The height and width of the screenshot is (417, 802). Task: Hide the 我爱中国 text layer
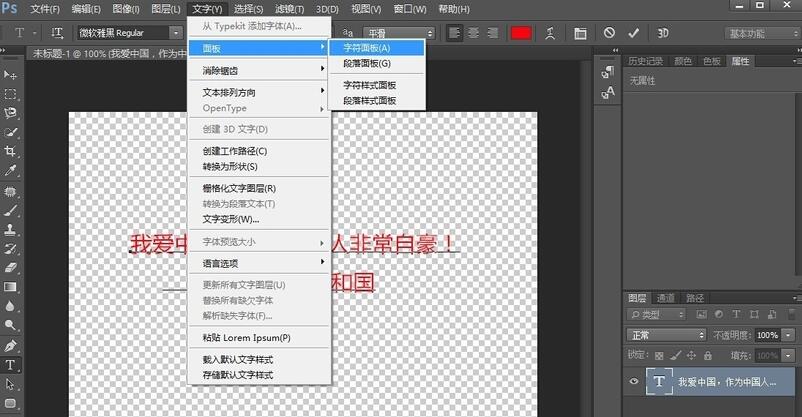(x=634, y=381)
